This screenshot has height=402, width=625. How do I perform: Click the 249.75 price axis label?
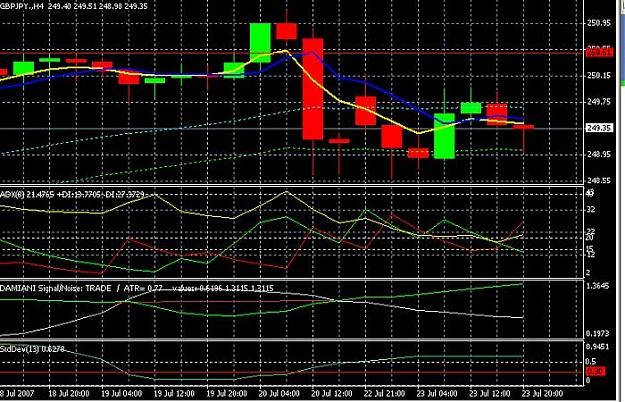(599, 102)
